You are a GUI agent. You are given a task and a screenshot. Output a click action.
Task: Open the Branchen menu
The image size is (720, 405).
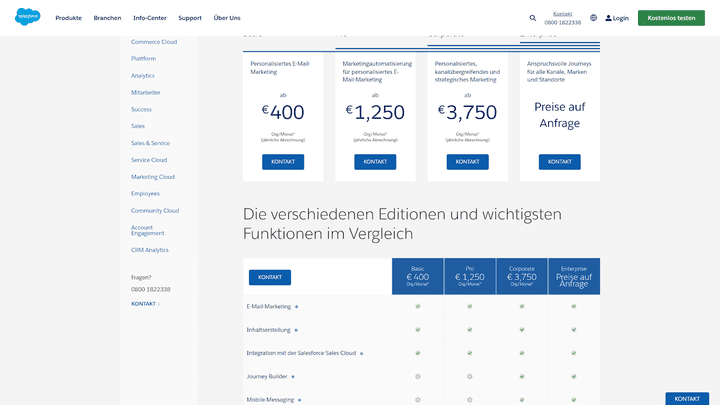coord(107,18)
